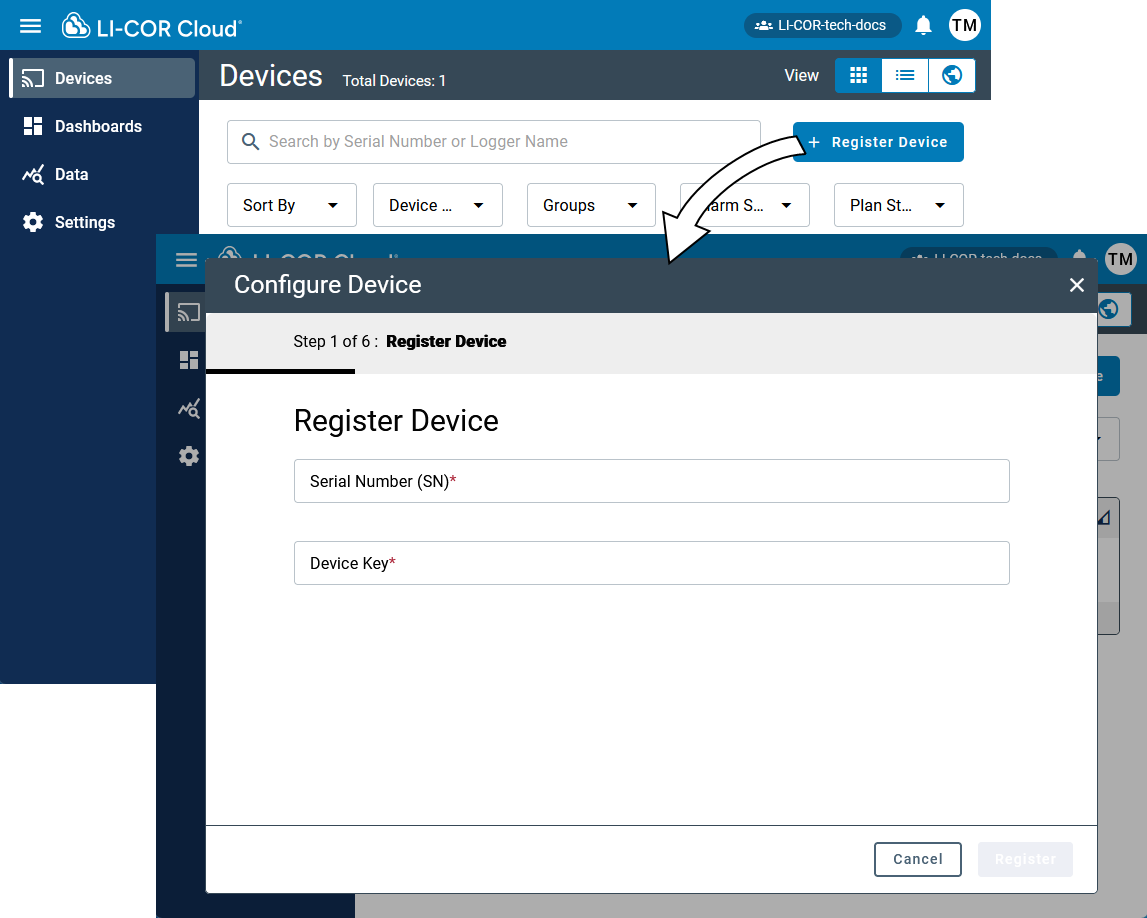Open the hamburger menu in top window
The height and width of the screenshot is (918, 1147).
(30, 26)
